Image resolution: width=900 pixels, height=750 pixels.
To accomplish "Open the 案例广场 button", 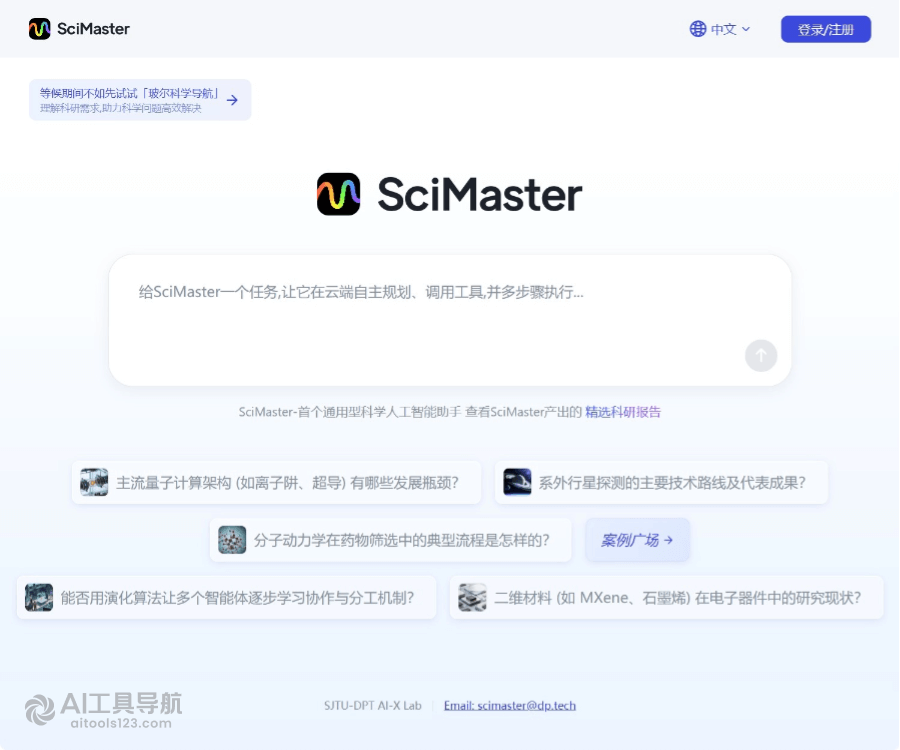I will click(x=637, y=540).
